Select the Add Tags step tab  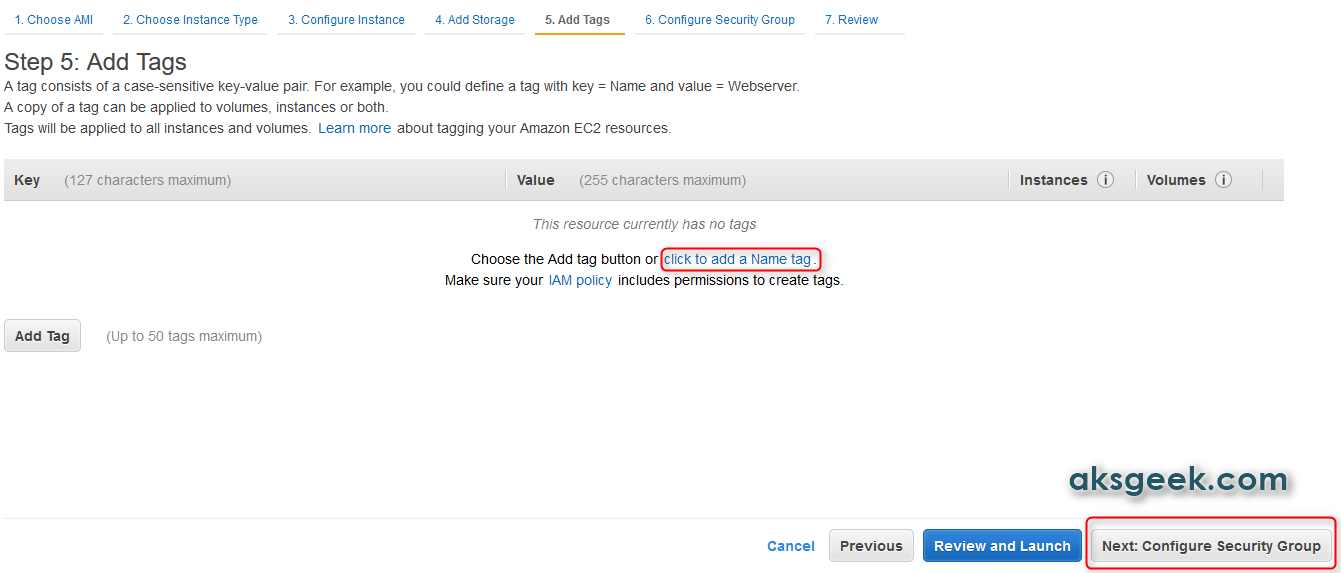point(579,20)
